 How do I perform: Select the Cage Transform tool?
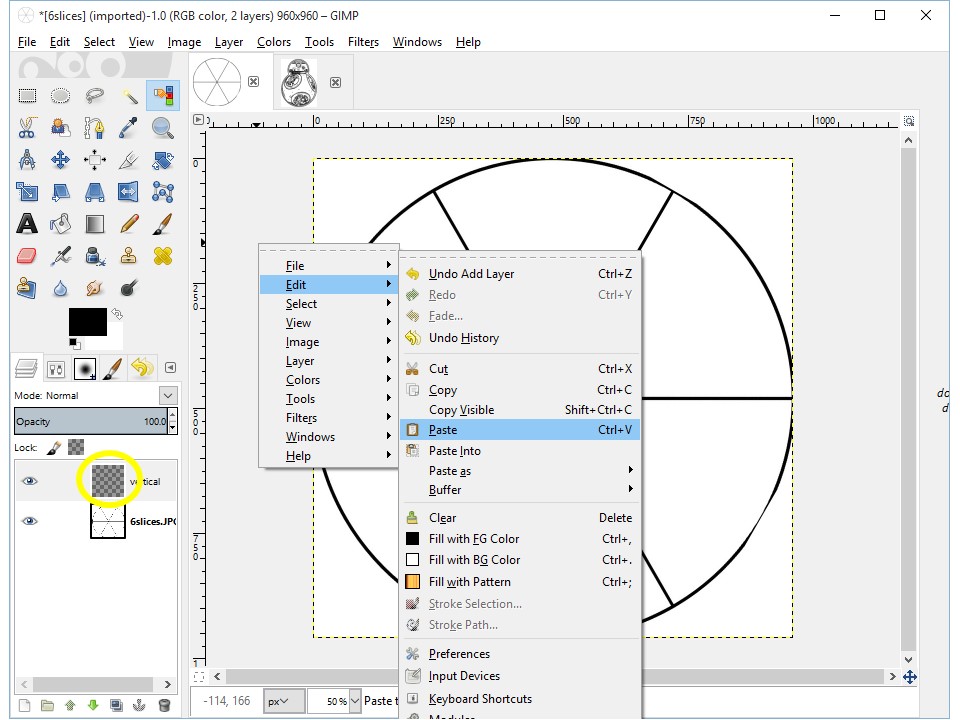pos(162,192)
